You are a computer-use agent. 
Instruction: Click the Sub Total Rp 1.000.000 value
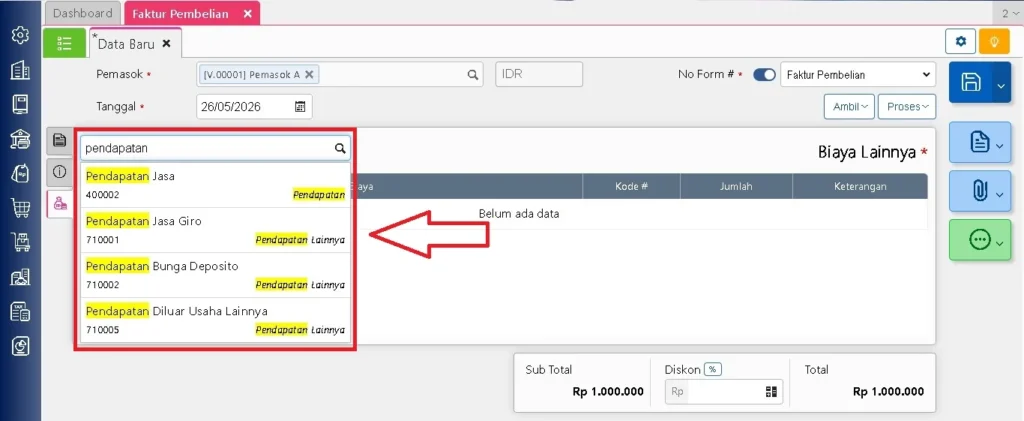click(x=608, y=392)
